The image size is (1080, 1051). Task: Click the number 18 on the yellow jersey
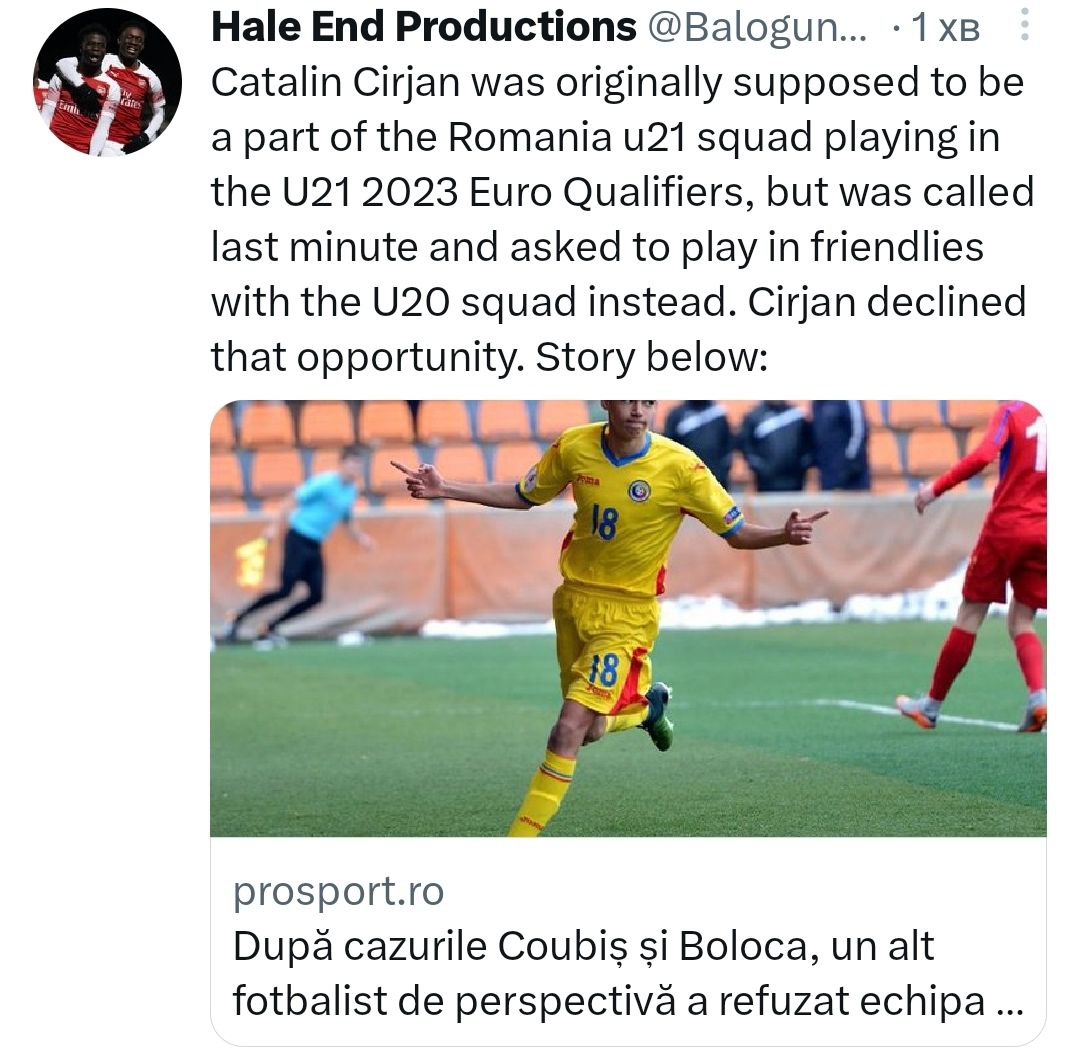click(604, 521)
